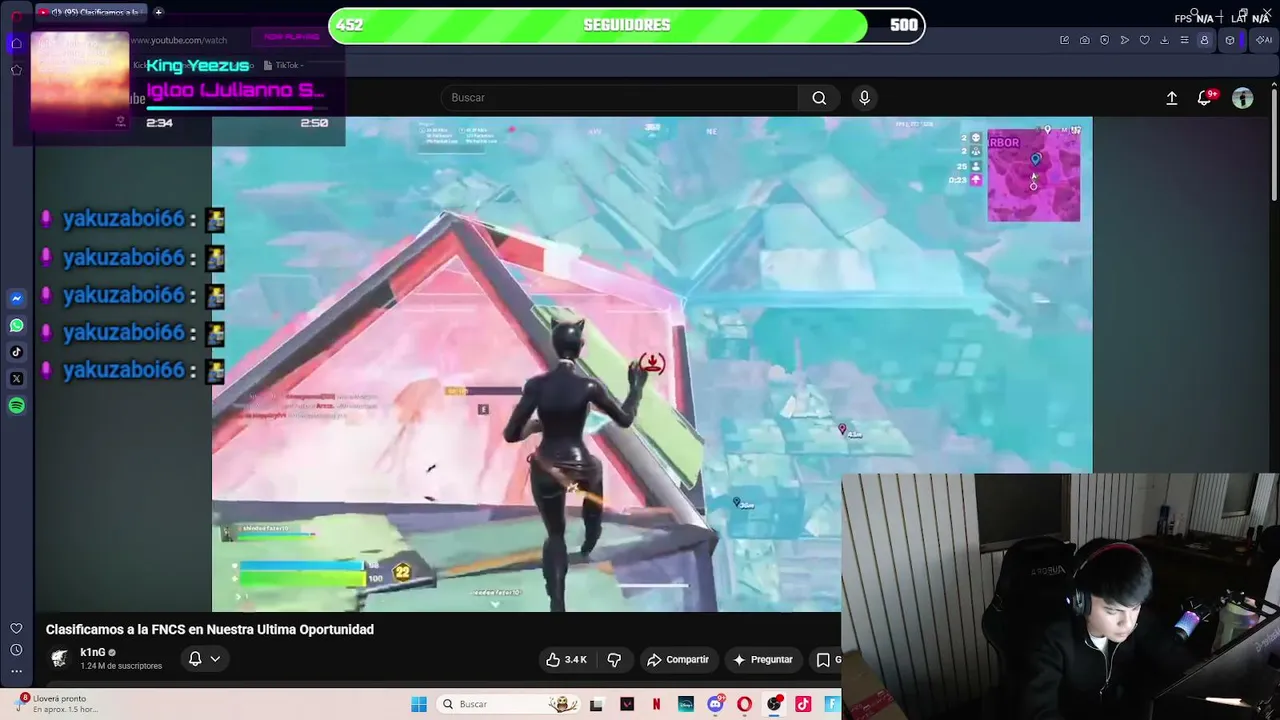Open the TikTok app on the taskbar
Viewport: 1280px width, 720px height.
803,704
